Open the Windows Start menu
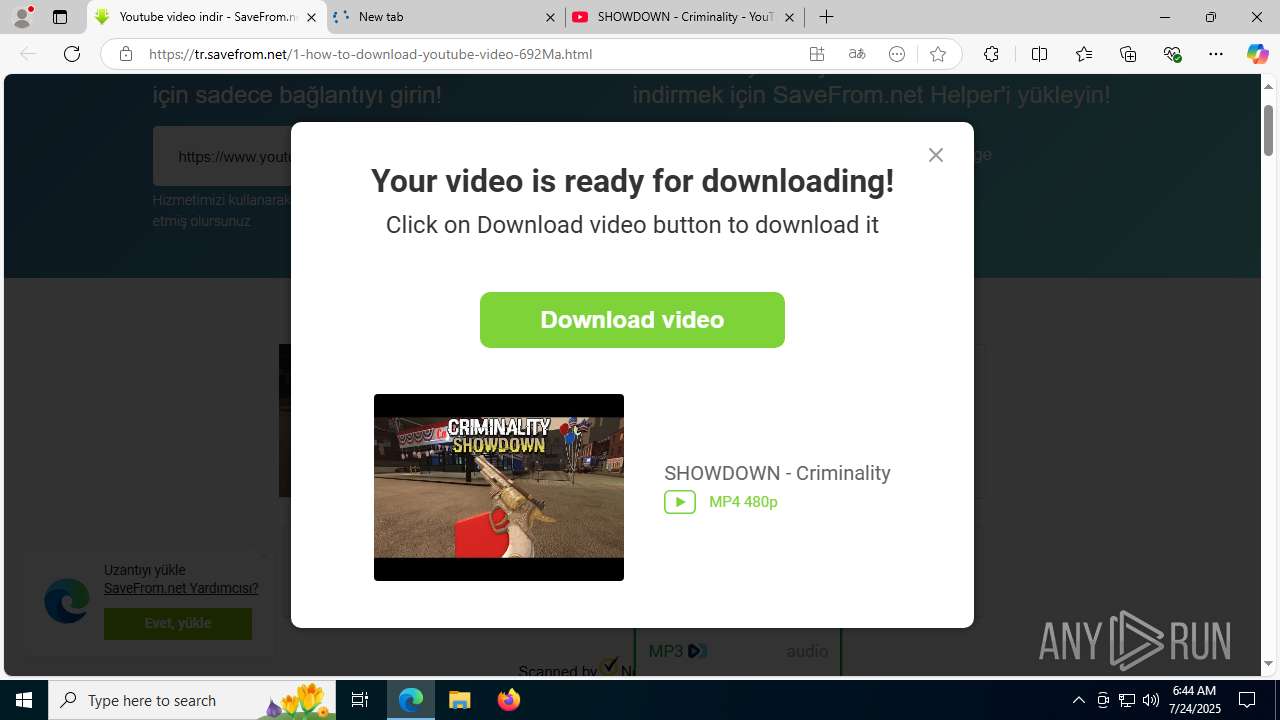Image resolution: width=1280 pixels, height=720 pixels. tap(24, 700)
